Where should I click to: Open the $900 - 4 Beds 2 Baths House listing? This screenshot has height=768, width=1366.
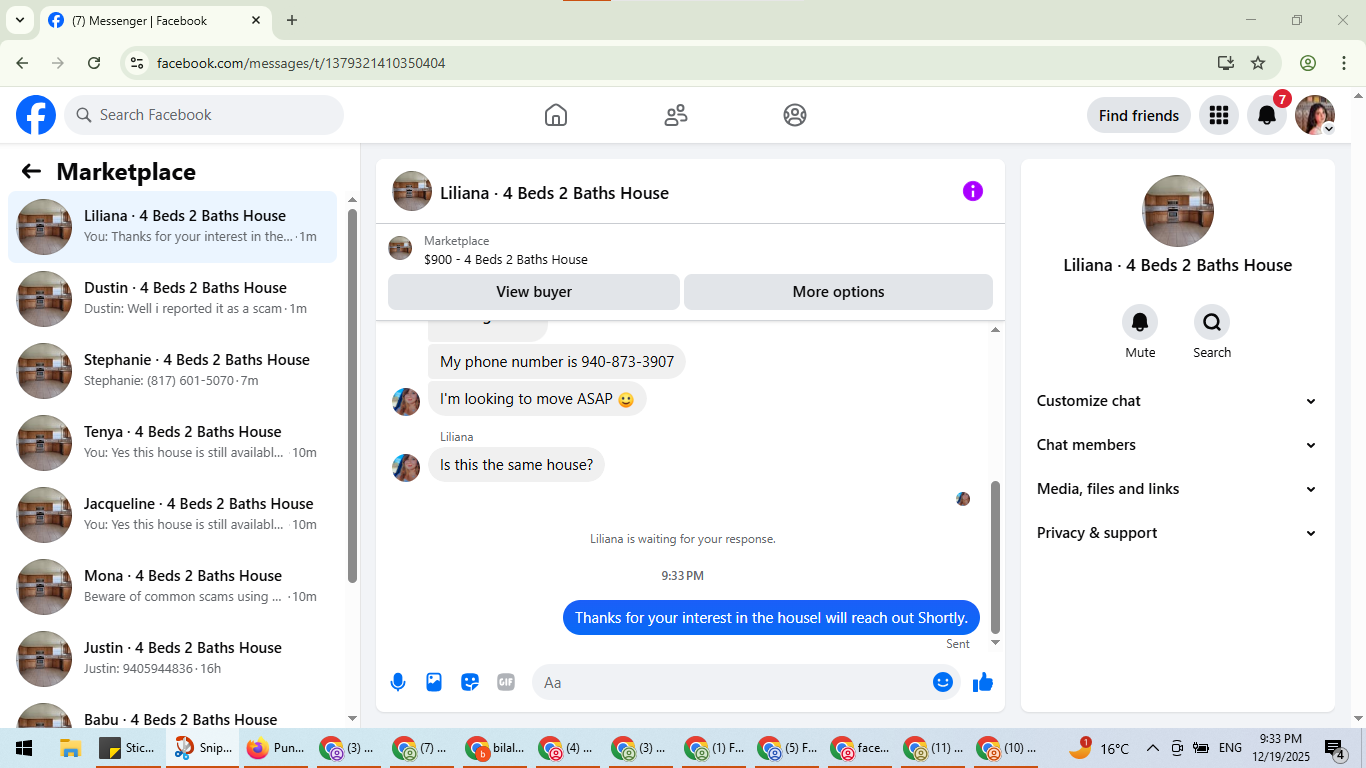505,259
